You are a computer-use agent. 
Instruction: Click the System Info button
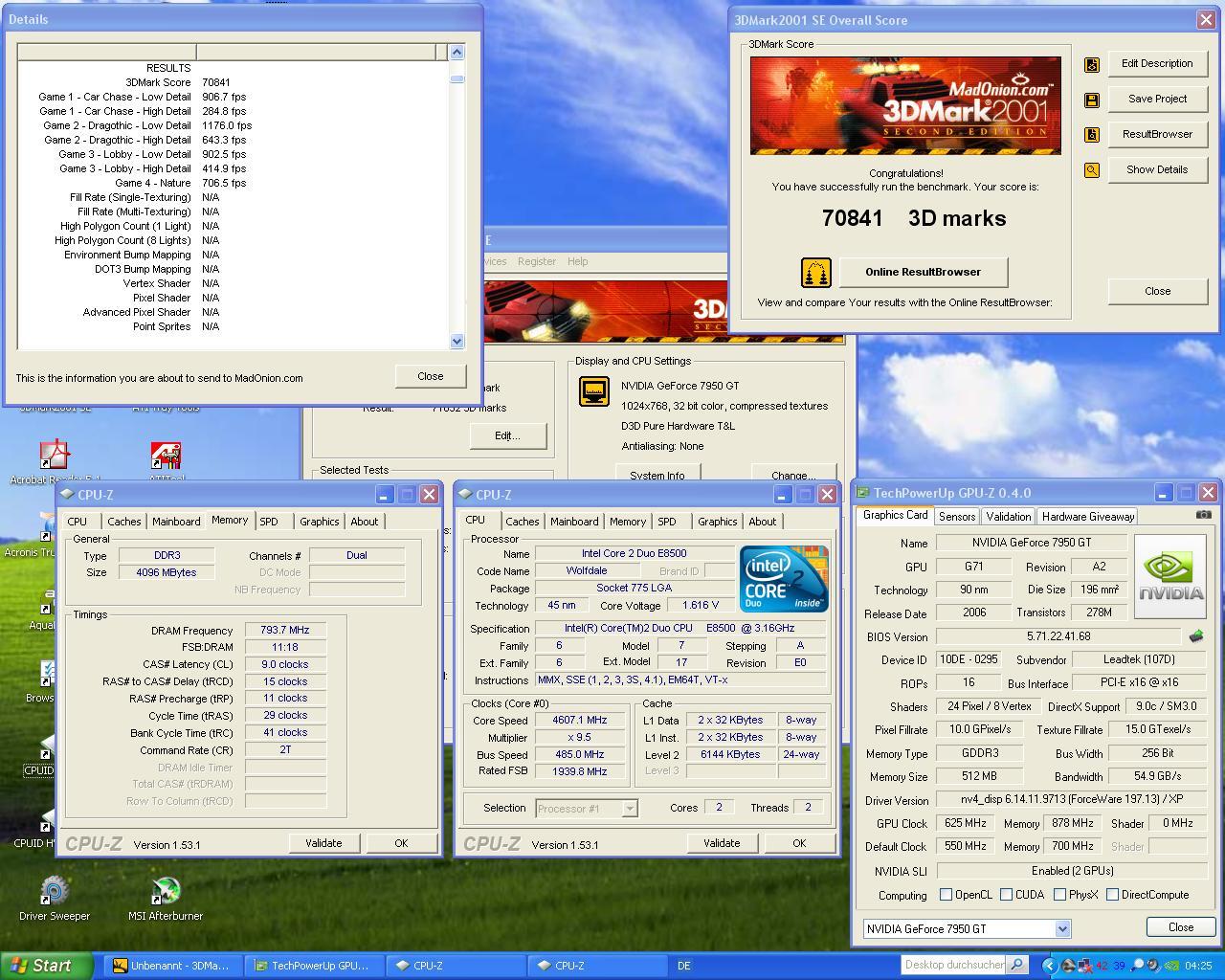point(657,474)
